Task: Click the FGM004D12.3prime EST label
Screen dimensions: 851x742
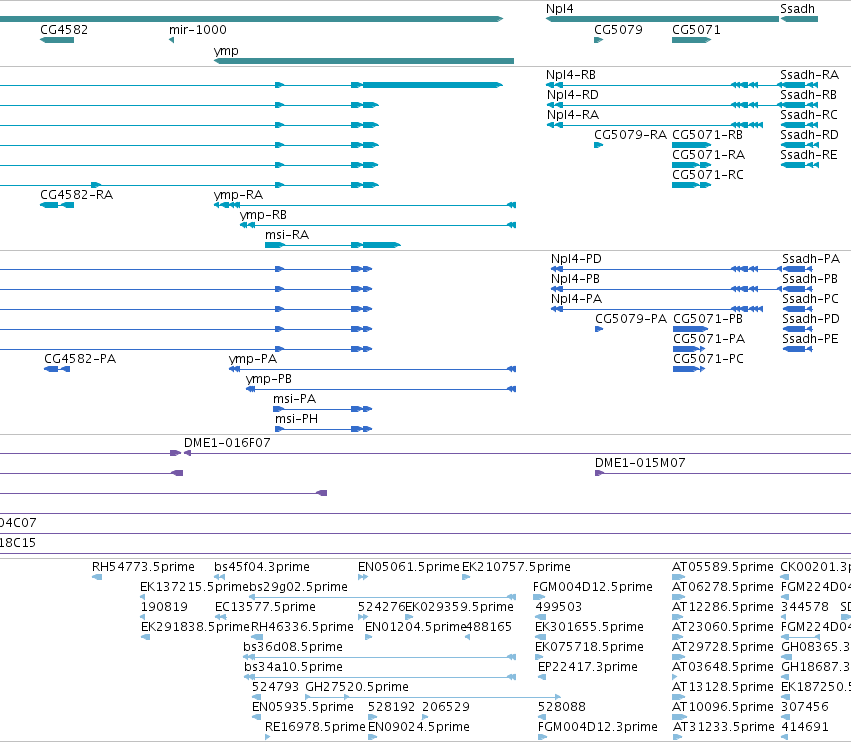Action: coord(598,727)
